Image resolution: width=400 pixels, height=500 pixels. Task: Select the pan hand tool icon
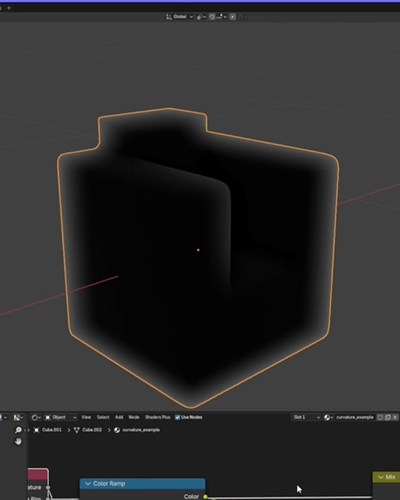(x=18, y=442)
